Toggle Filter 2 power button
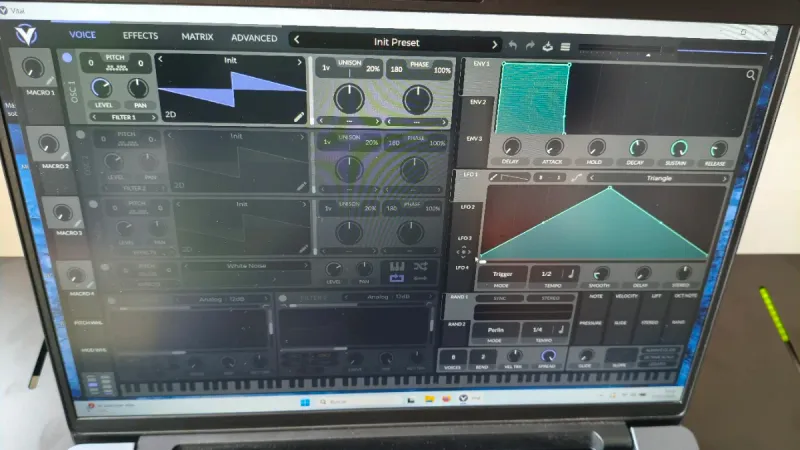Screen dimensions: 800x450 tap(283, 297)
